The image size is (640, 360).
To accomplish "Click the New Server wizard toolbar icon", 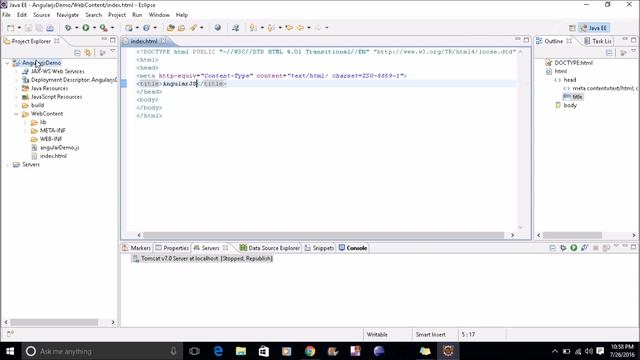I will 129,28.
